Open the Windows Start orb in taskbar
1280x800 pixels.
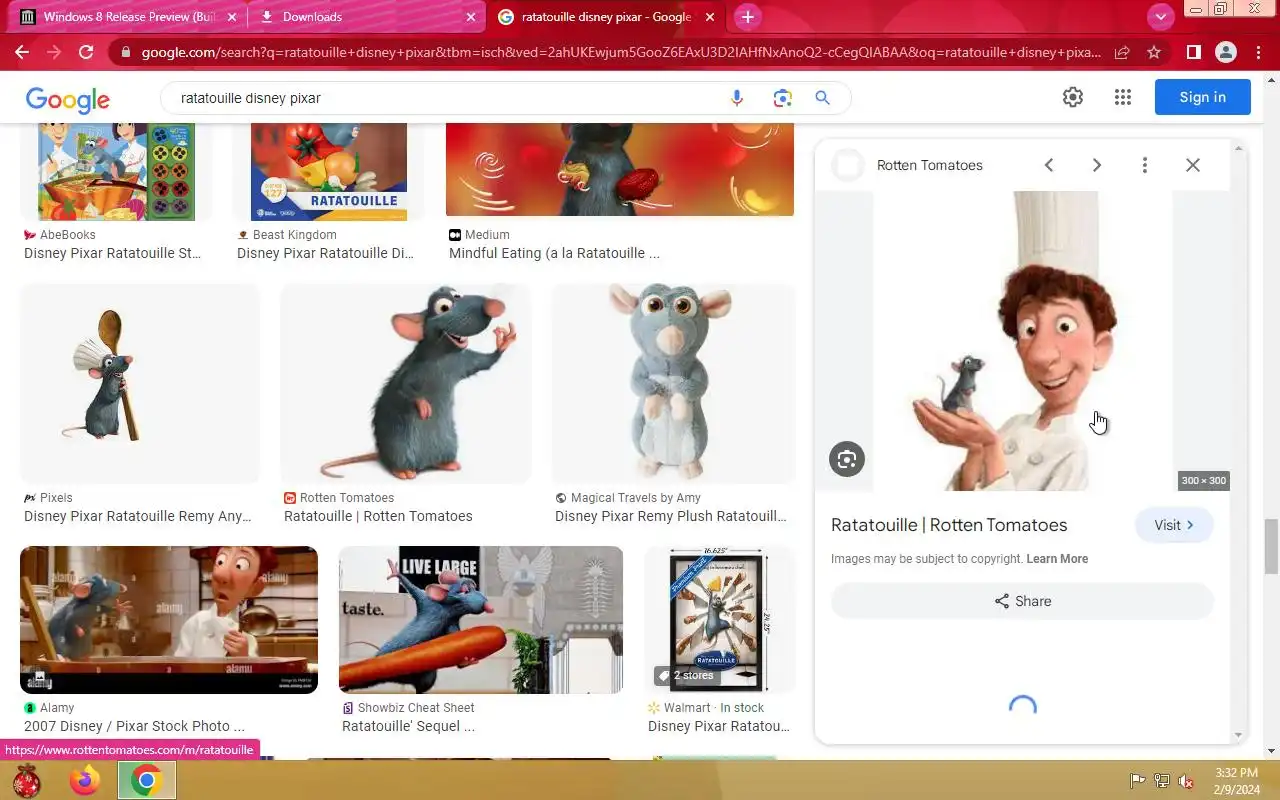[x=26, y=780]
